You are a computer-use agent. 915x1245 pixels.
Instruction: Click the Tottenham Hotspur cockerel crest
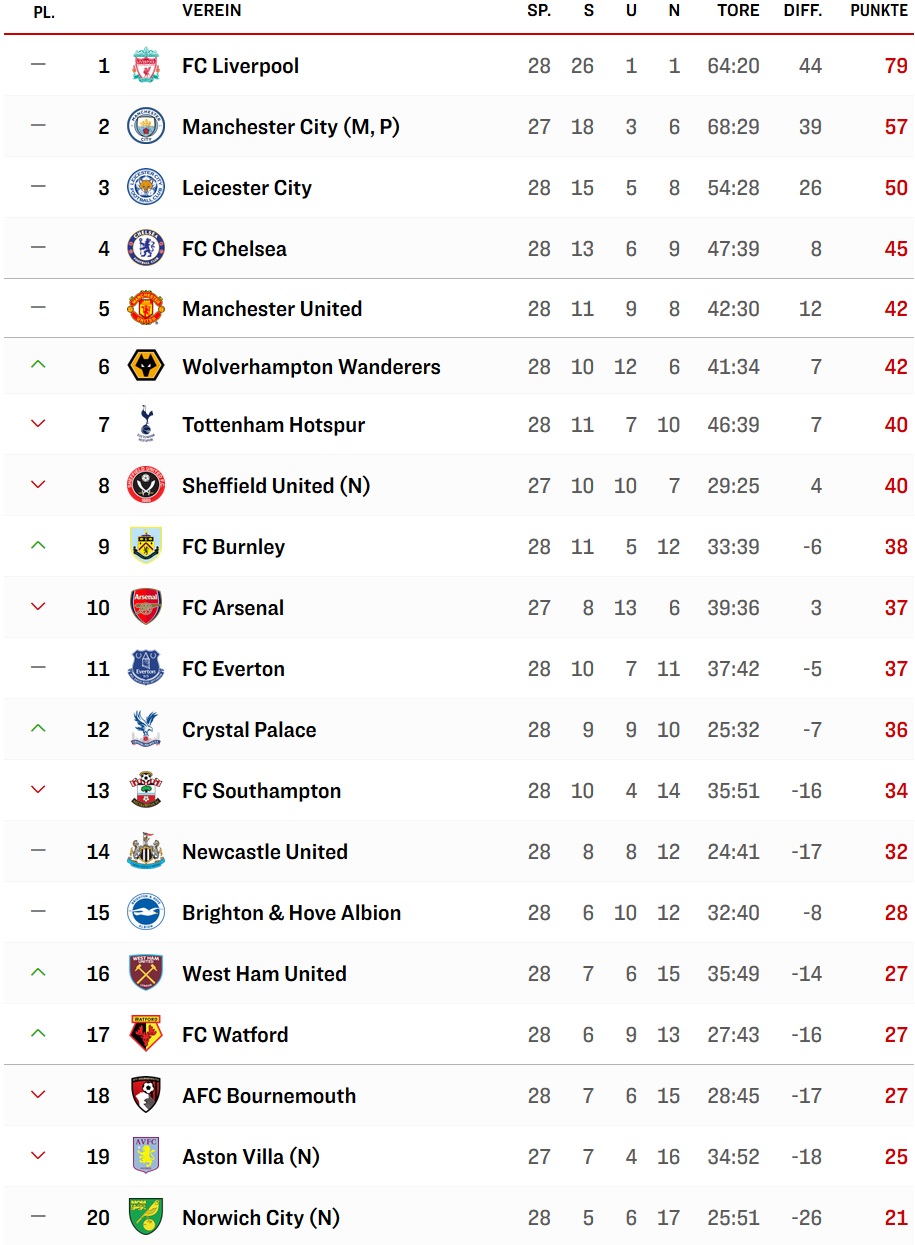[146, 425]
